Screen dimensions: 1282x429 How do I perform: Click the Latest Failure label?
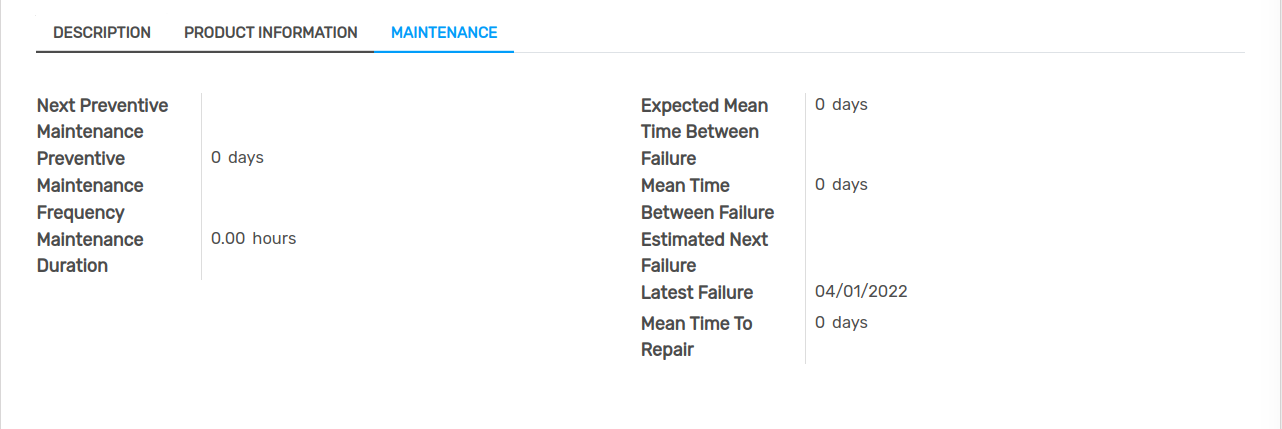[697, 293]
